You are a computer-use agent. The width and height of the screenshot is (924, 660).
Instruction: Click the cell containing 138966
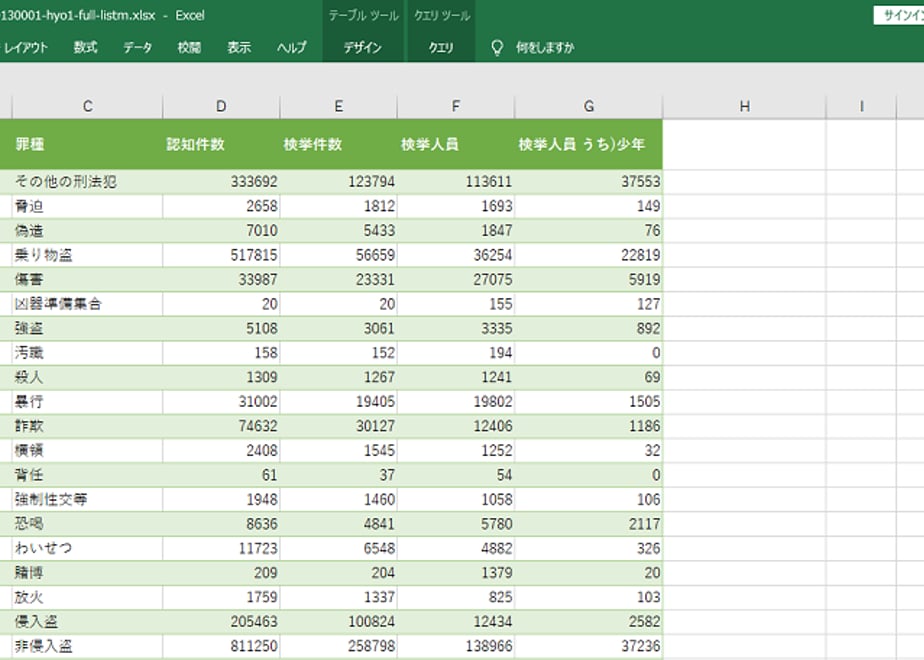456,646
